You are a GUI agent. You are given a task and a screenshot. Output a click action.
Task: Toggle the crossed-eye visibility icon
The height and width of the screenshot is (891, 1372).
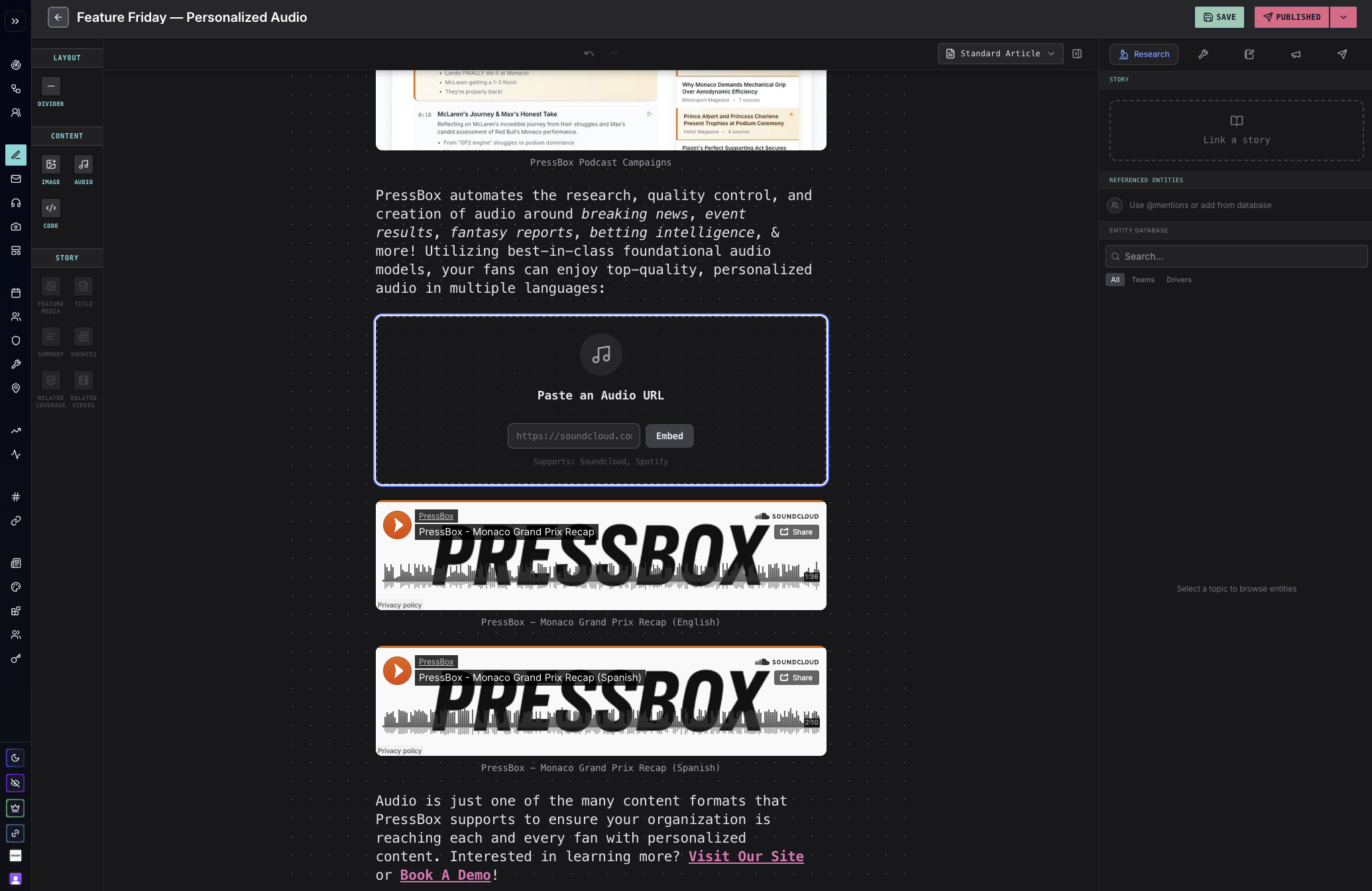pos(15,783)
